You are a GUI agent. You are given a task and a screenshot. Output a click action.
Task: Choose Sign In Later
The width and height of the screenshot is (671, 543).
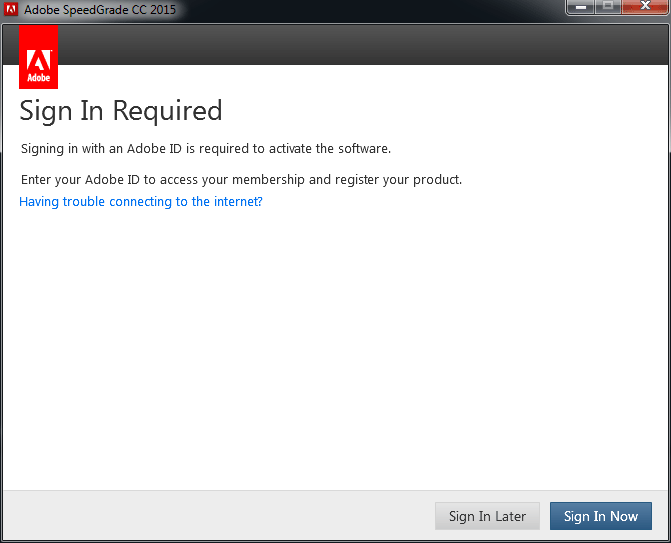click(487, 516)
